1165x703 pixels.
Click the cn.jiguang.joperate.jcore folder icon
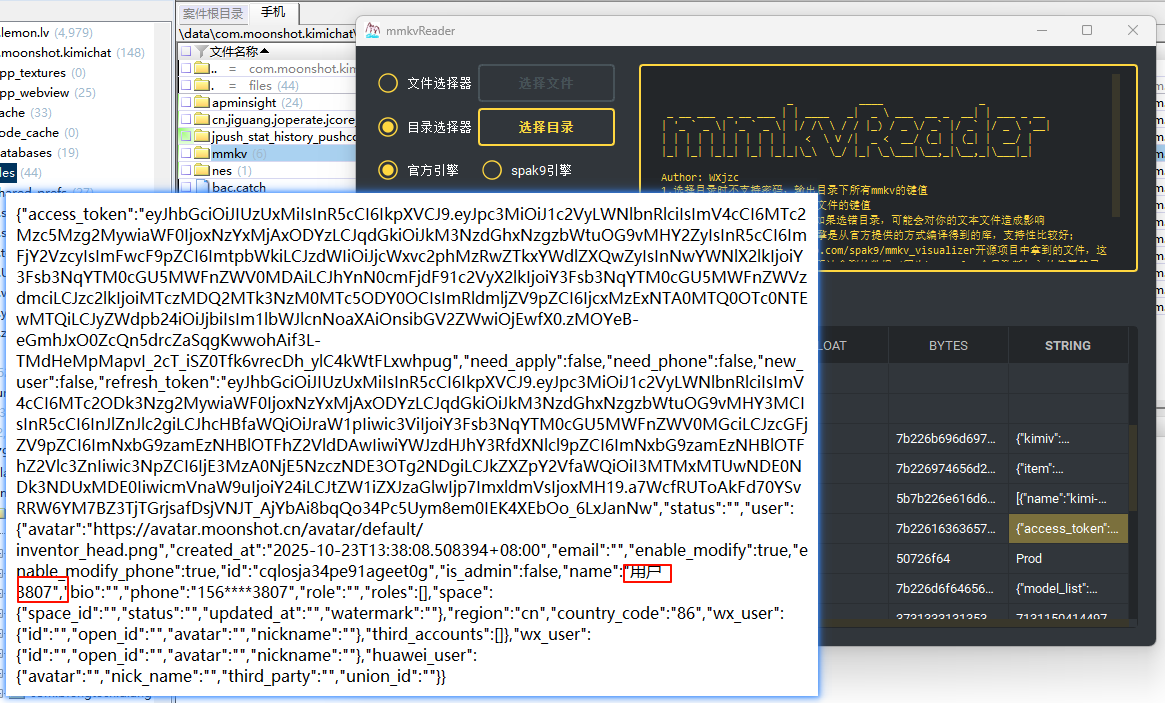[202, 119]
